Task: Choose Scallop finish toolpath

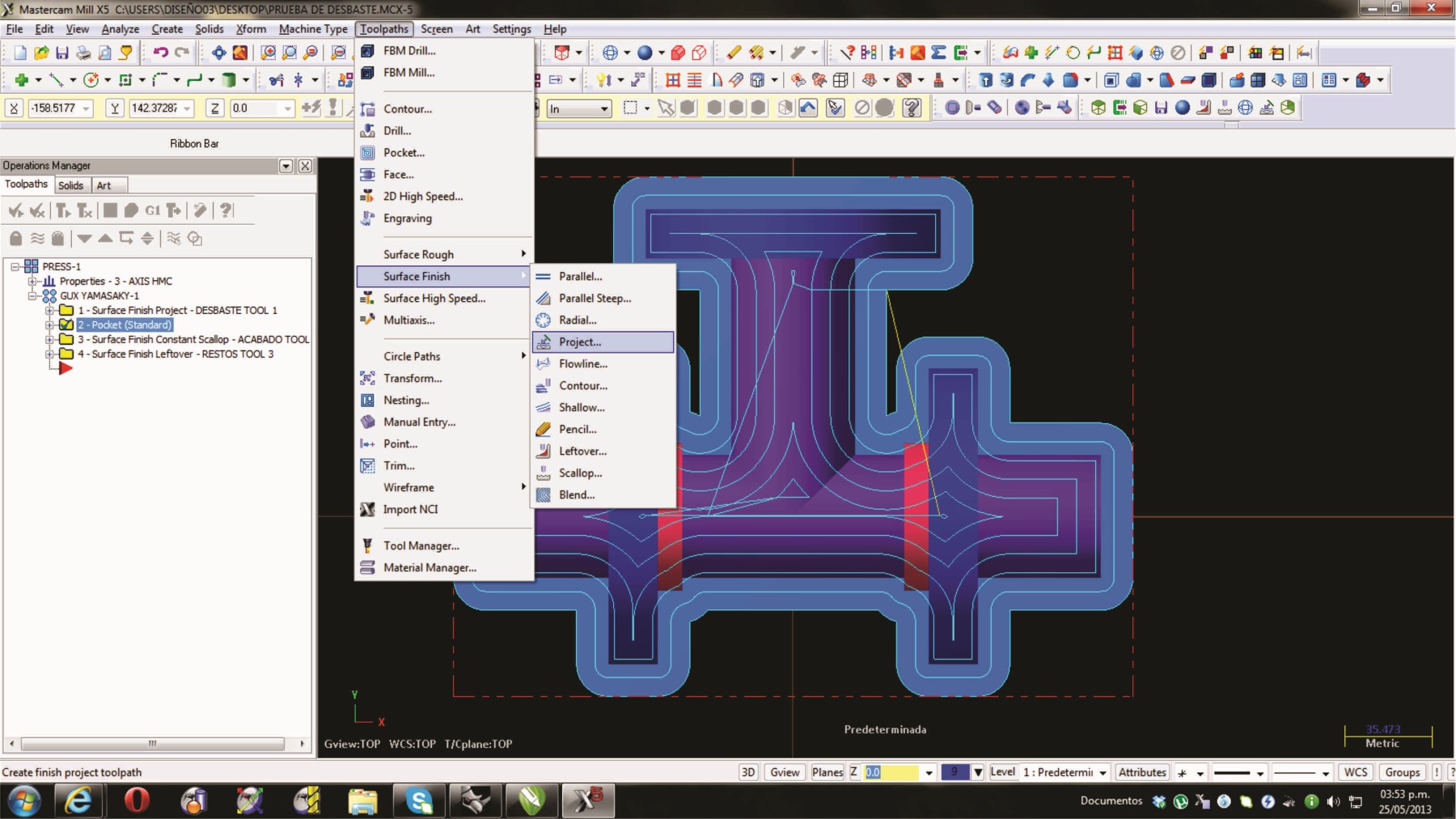Action: pos(579,473)
